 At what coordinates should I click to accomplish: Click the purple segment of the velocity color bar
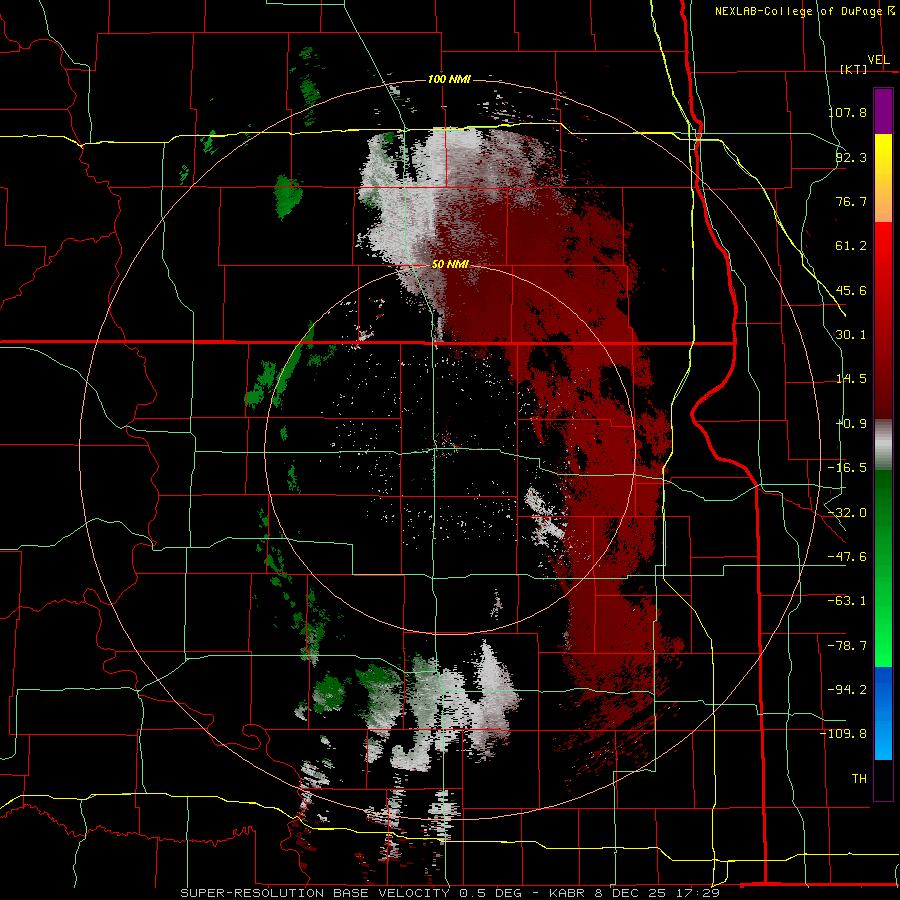click(x=883, y=111)
